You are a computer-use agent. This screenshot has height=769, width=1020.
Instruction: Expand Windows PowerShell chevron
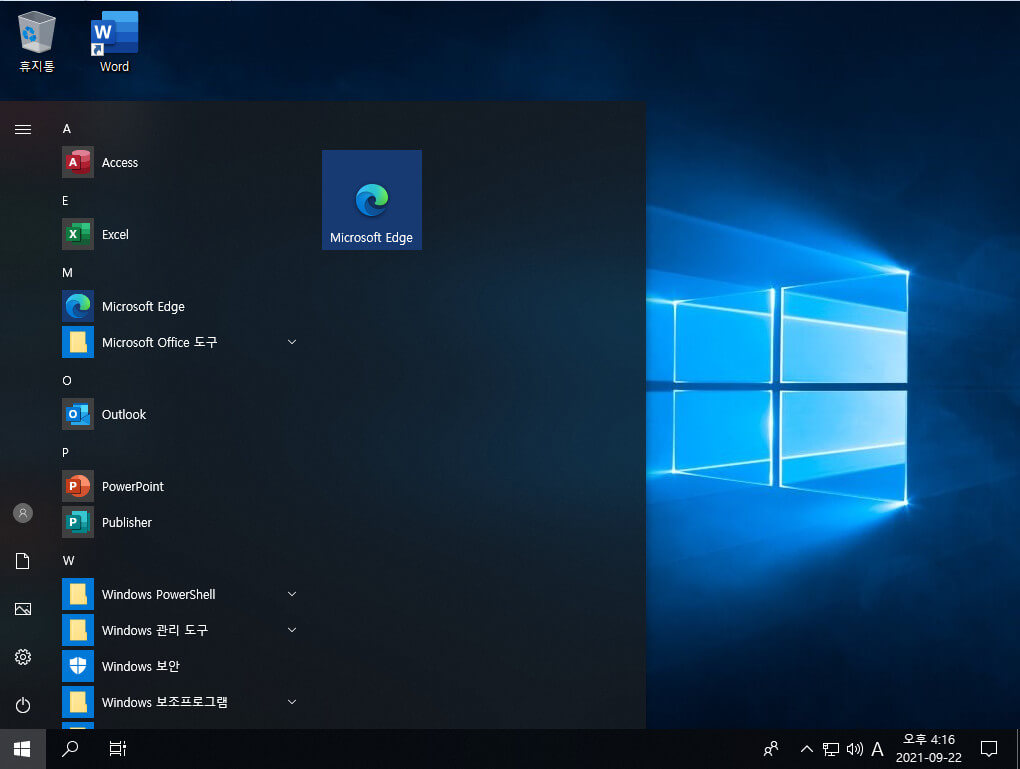click(x=292, y=594)
